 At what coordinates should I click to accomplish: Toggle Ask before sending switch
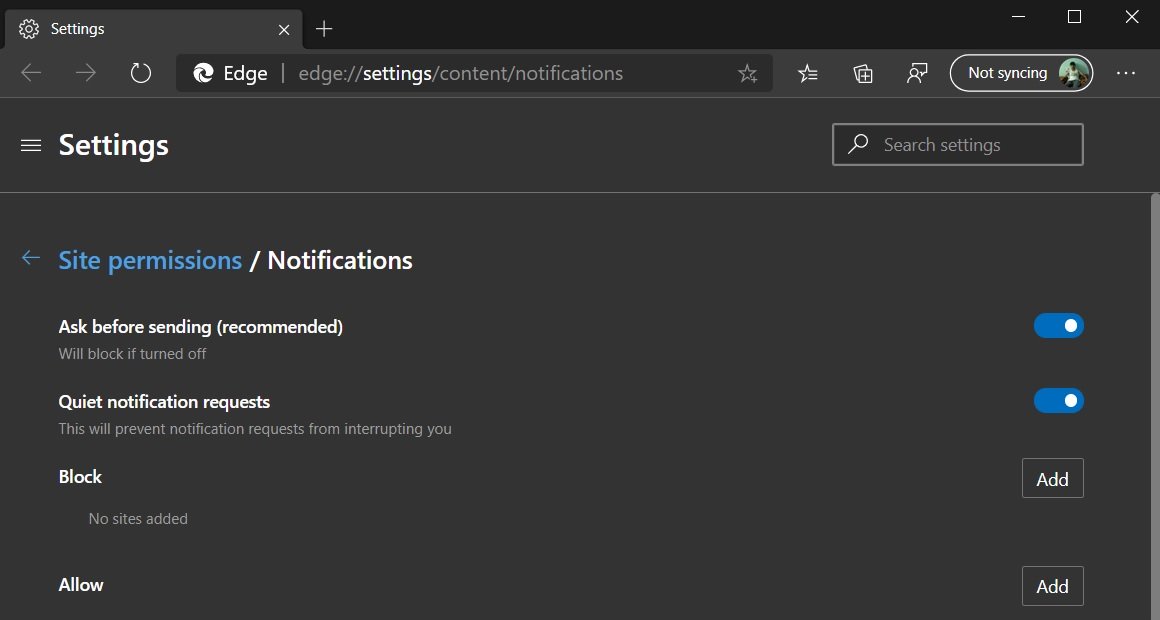(1058, 326)
